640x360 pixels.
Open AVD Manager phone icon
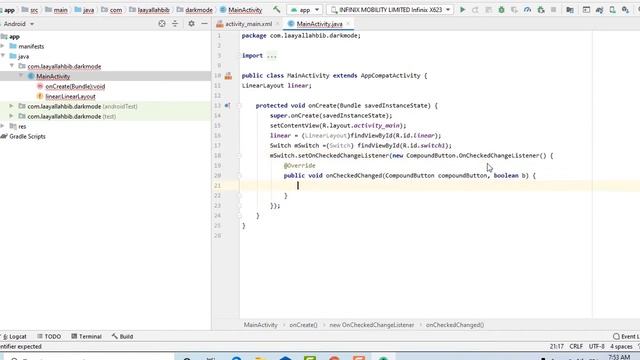coord(612,9)
